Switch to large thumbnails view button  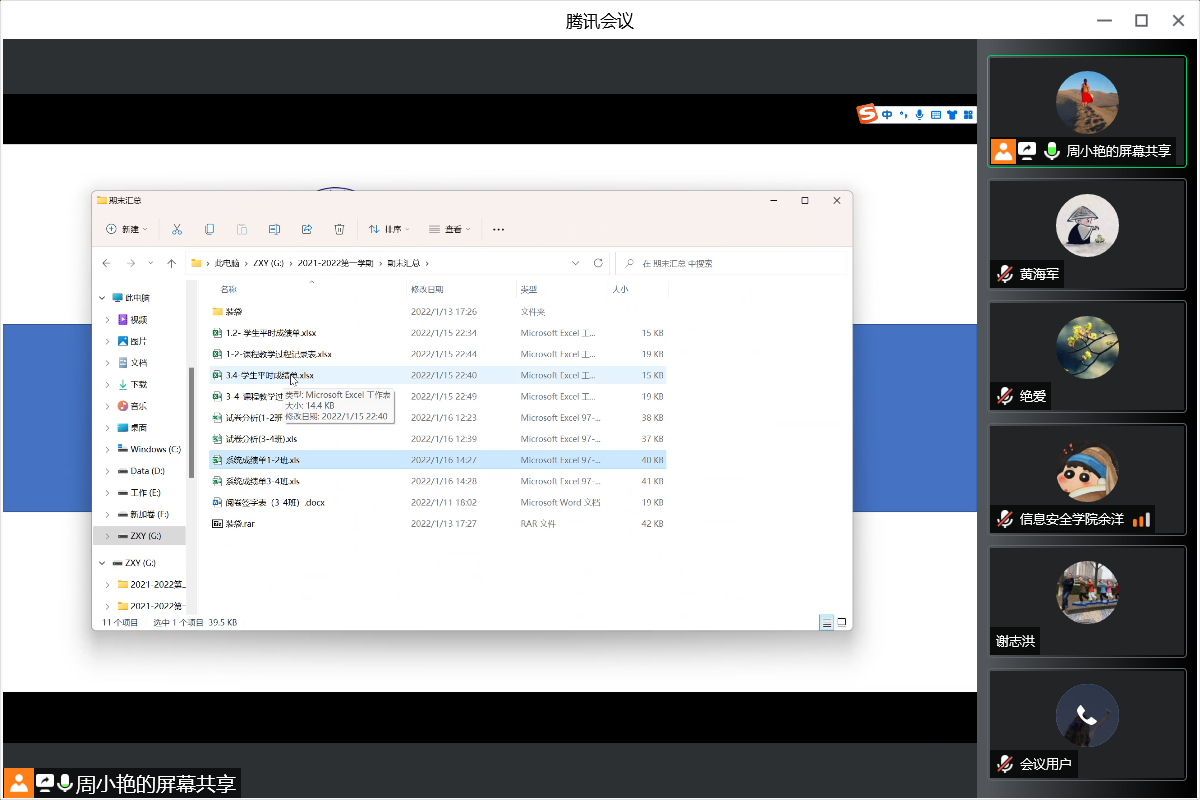point(843,622)
